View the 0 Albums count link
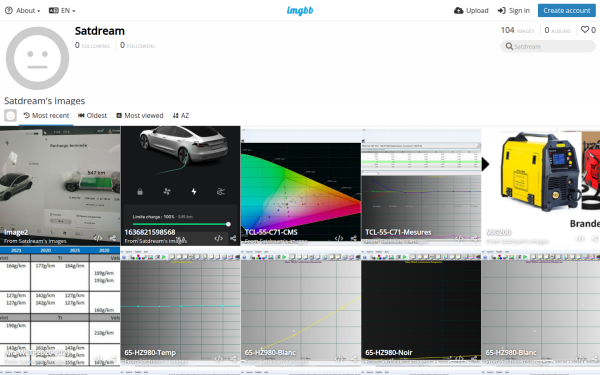This screenshot has width=600, height=375. click(x=558, y=30)
